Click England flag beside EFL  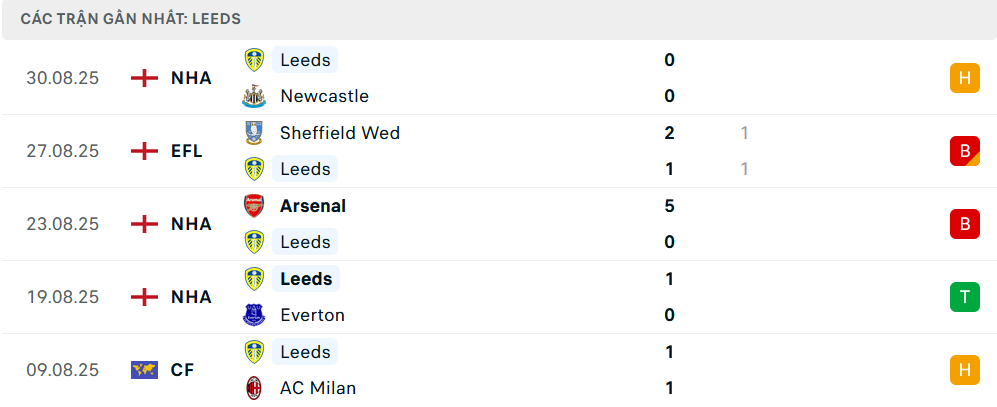[x=145, y=151]
